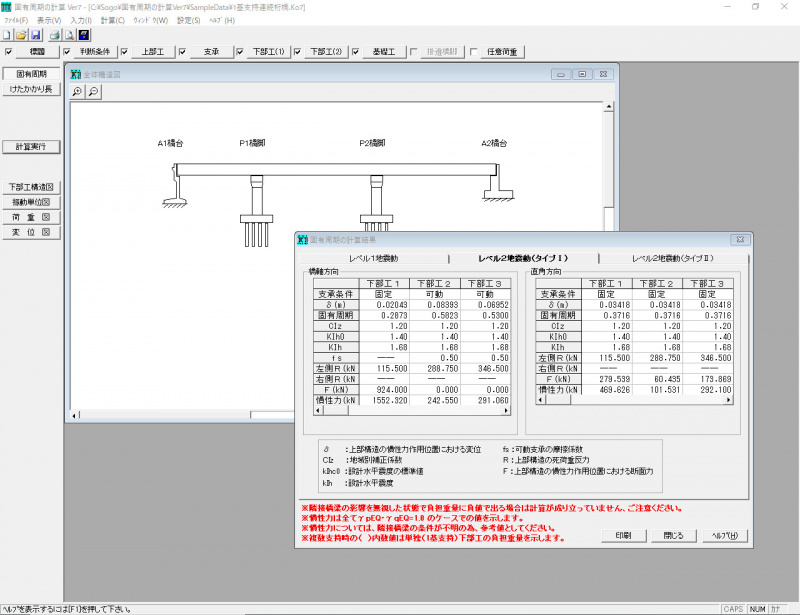Viewport: 800px width, 615px height.
Task: Maximize the 全体構造図 child window
Action: pyautogui.click(x=582, y=75)
